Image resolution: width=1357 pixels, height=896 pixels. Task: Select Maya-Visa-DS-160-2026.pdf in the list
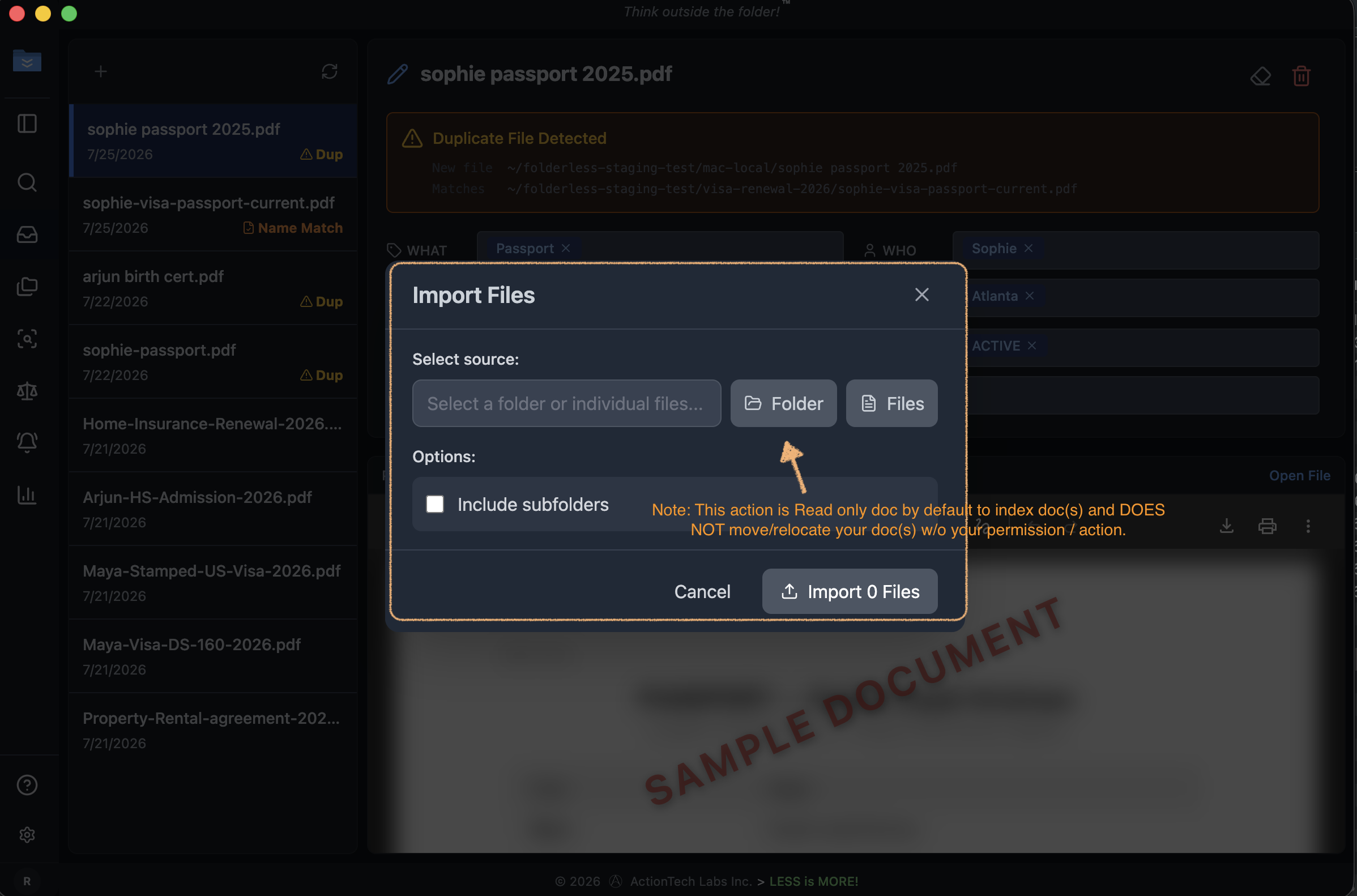click(213, 656)
